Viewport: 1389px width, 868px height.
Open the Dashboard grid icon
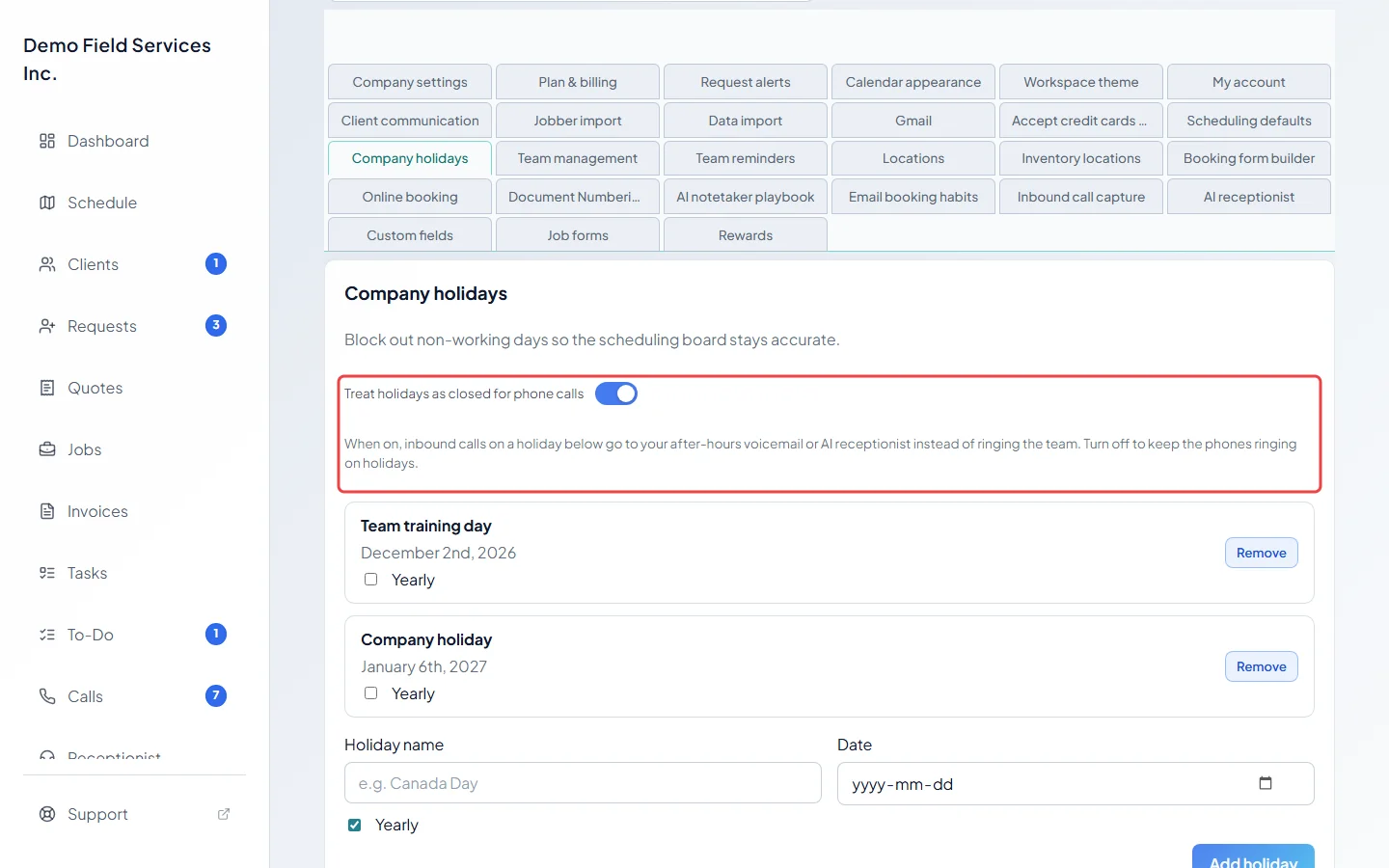[47, 141]
